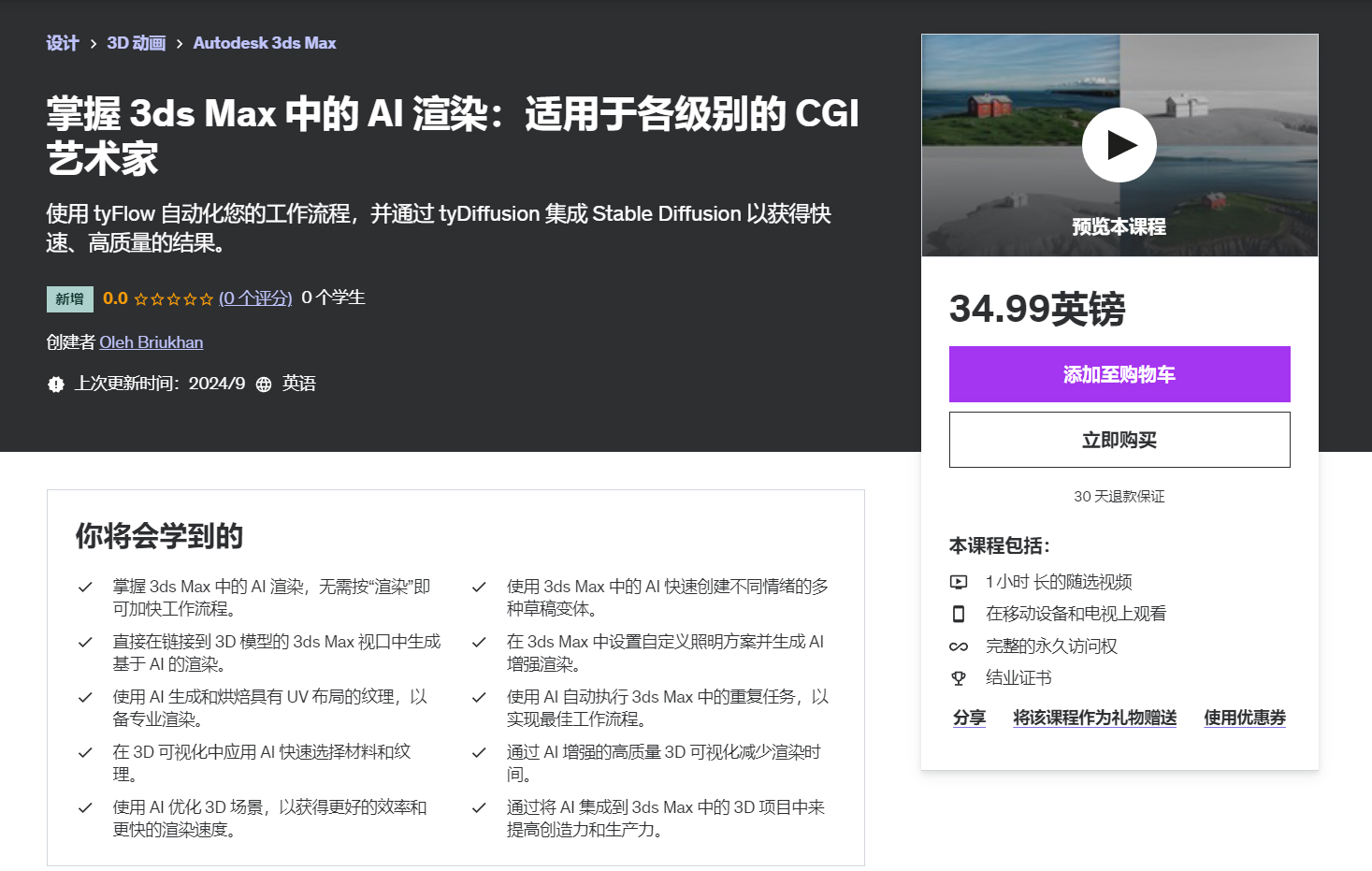
Task: Click the checkmark beside 使用 AI 优化 3D 场景
Action: click(85, 807)
